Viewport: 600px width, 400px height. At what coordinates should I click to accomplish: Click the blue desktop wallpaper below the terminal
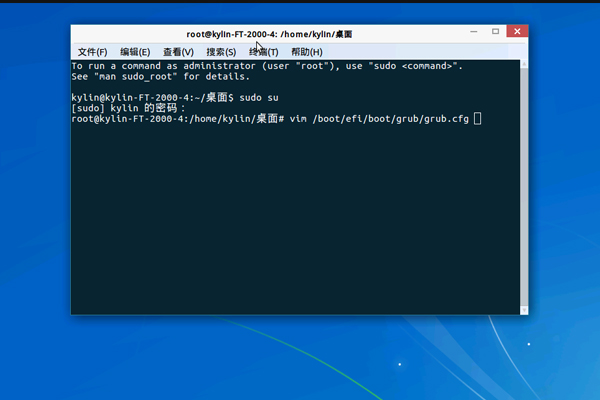pos(300,360)
